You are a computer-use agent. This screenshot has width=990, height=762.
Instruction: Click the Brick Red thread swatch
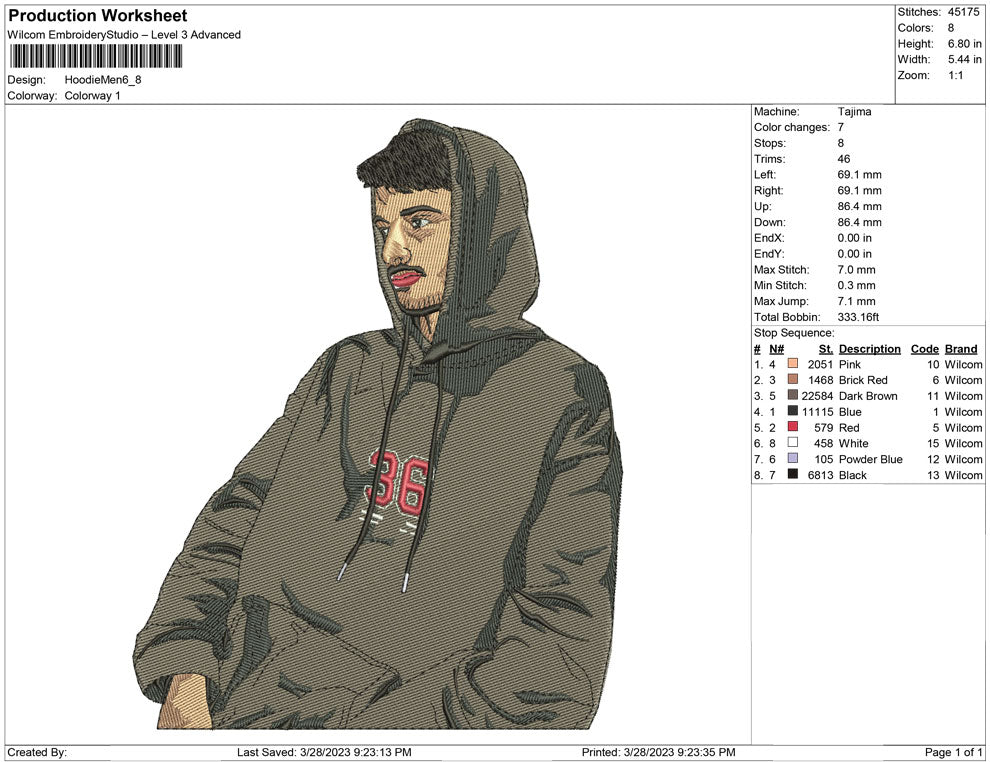(793, 380)
